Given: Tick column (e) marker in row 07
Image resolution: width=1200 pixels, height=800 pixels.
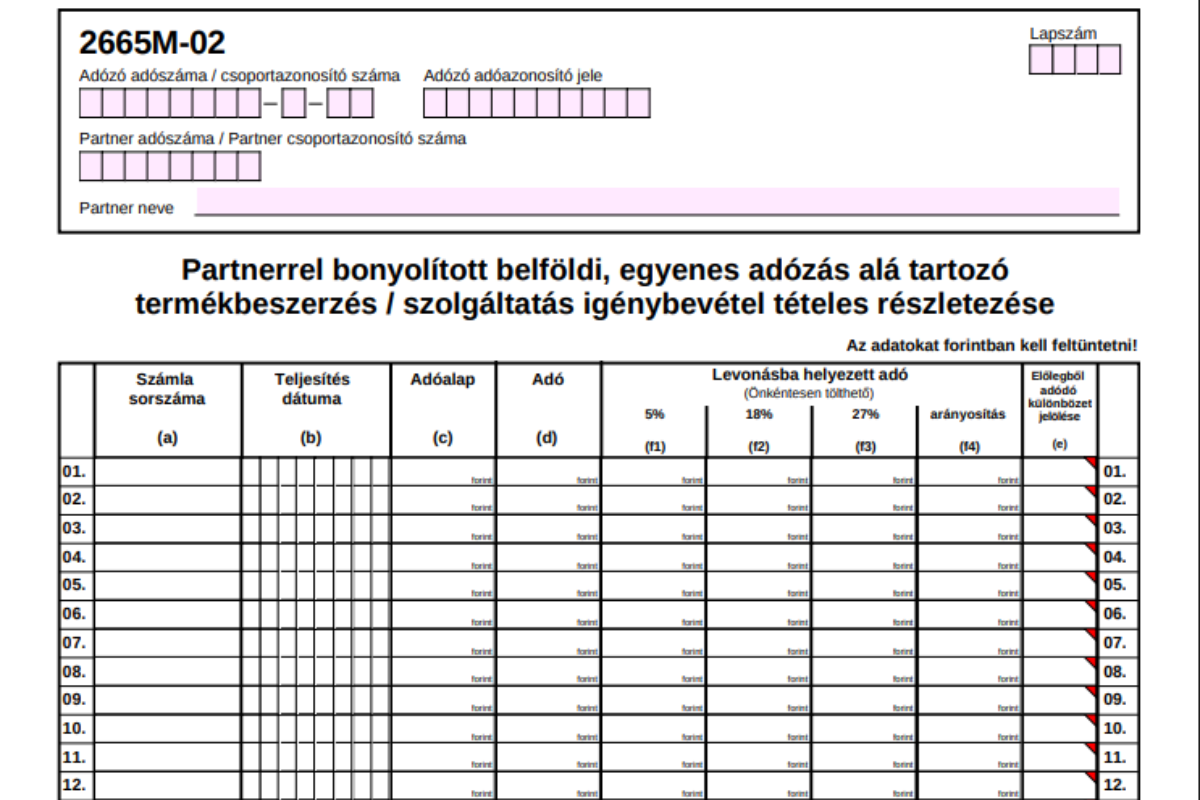Looking at the screenshot, I should 1060,645.
